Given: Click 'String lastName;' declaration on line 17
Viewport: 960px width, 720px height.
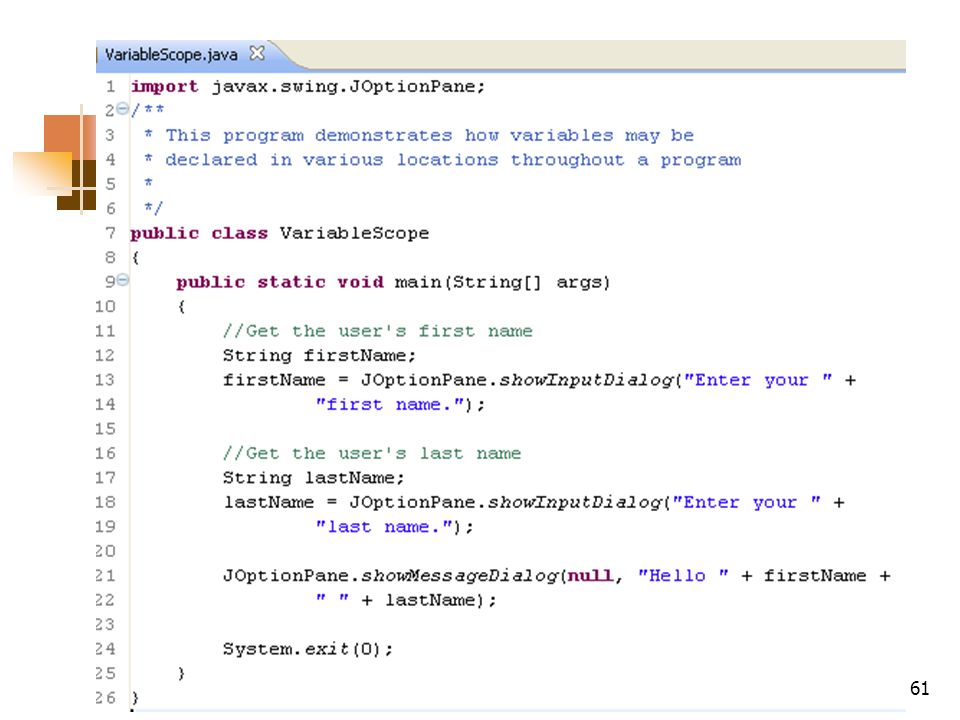Looking at the screenshot, I should click(313, 478).
